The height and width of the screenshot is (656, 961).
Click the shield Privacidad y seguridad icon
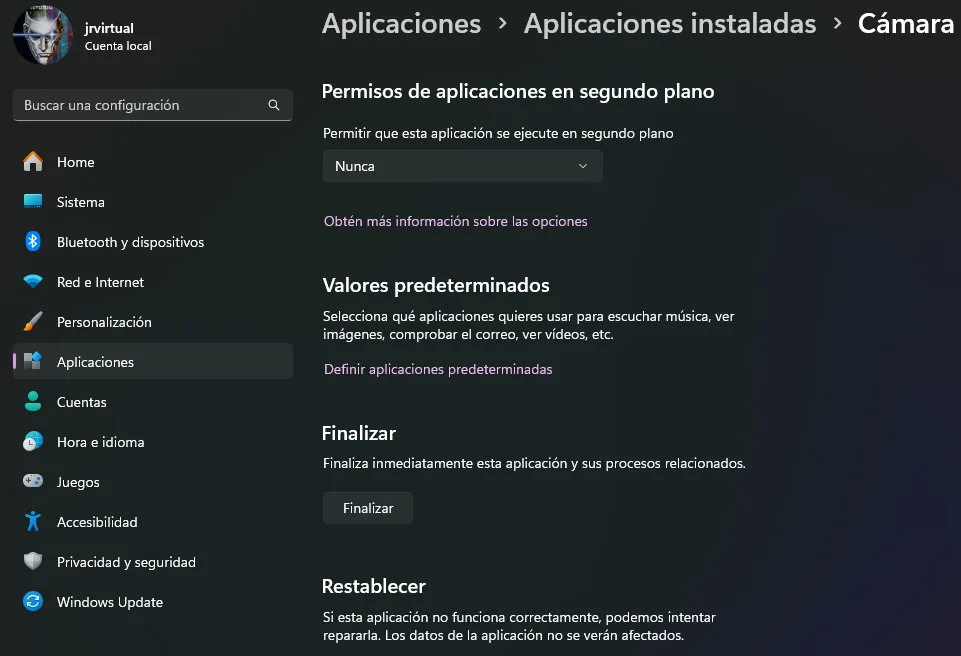click(33, 561)
